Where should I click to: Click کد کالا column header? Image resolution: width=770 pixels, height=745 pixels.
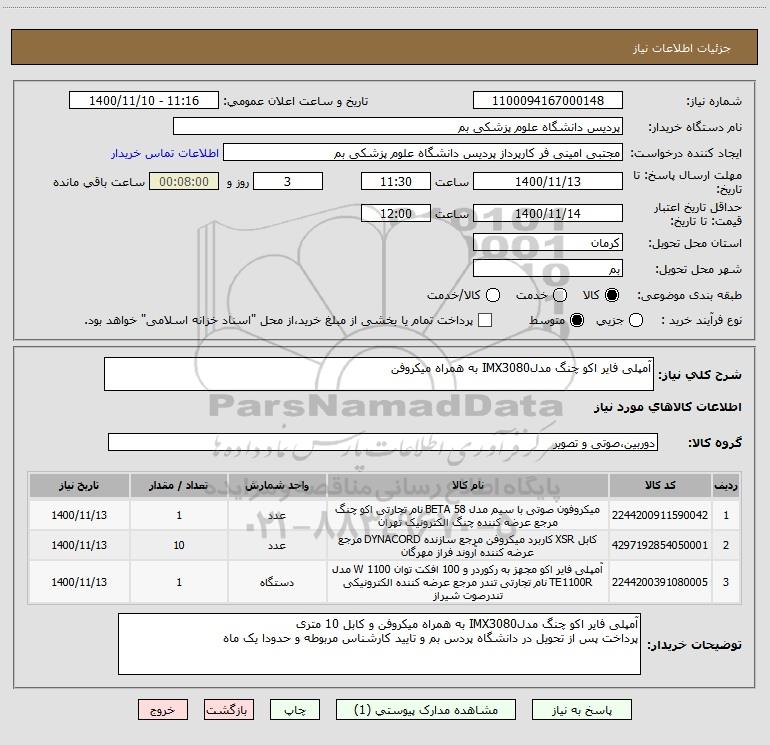660,485
